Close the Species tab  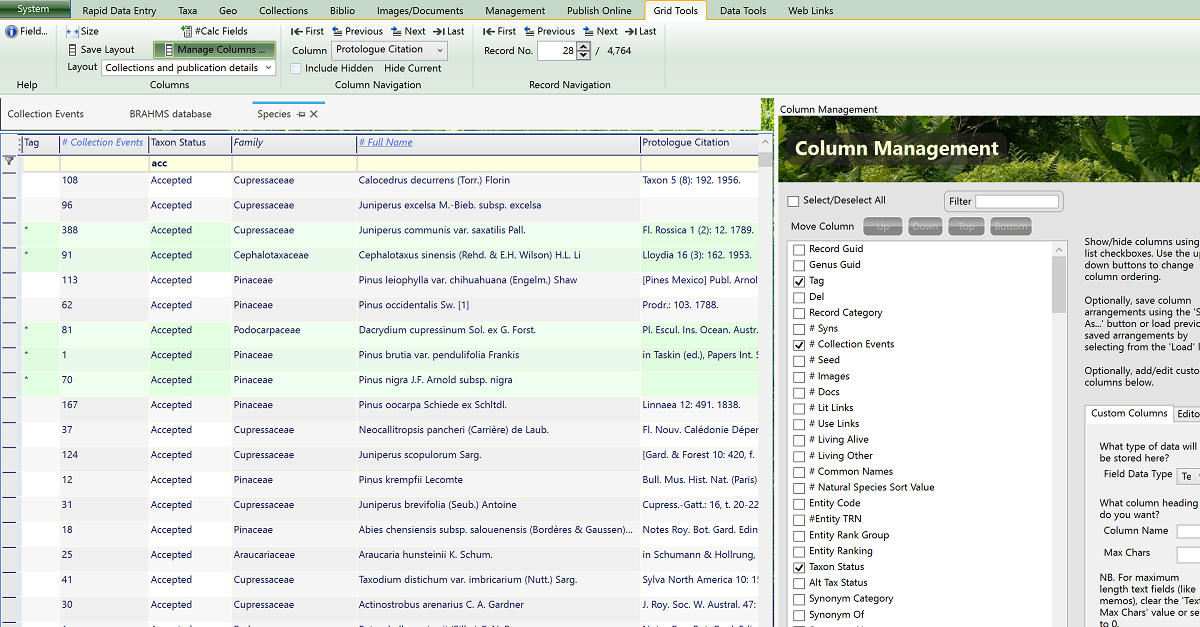313,114
